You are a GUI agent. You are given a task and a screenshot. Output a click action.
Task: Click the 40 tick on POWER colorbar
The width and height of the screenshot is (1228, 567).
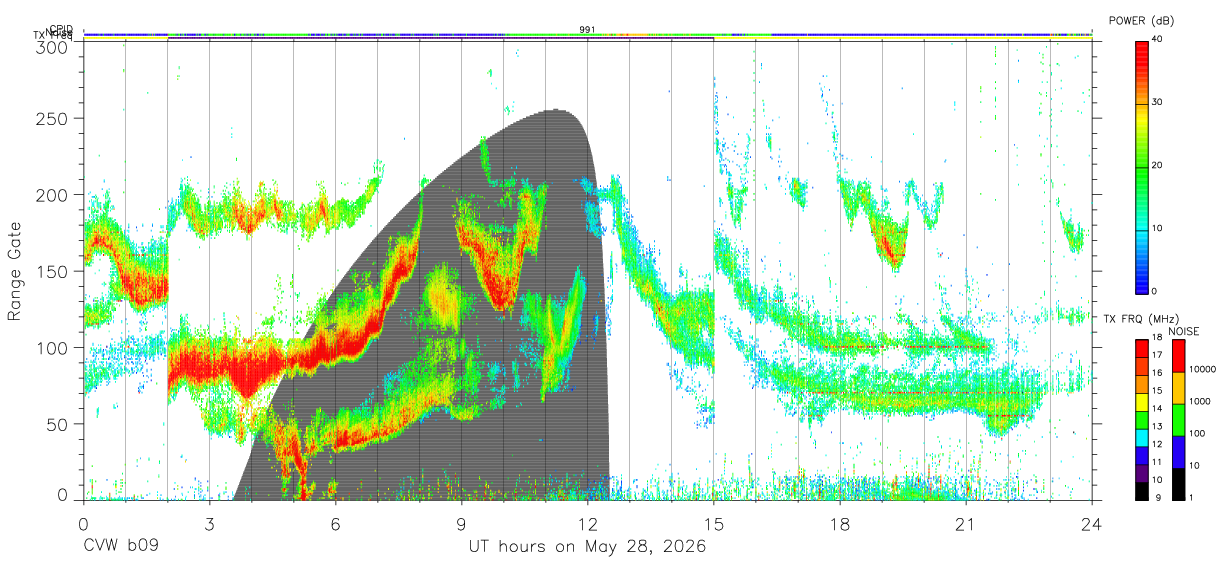pyautogui.click(x=1157, y=39)
